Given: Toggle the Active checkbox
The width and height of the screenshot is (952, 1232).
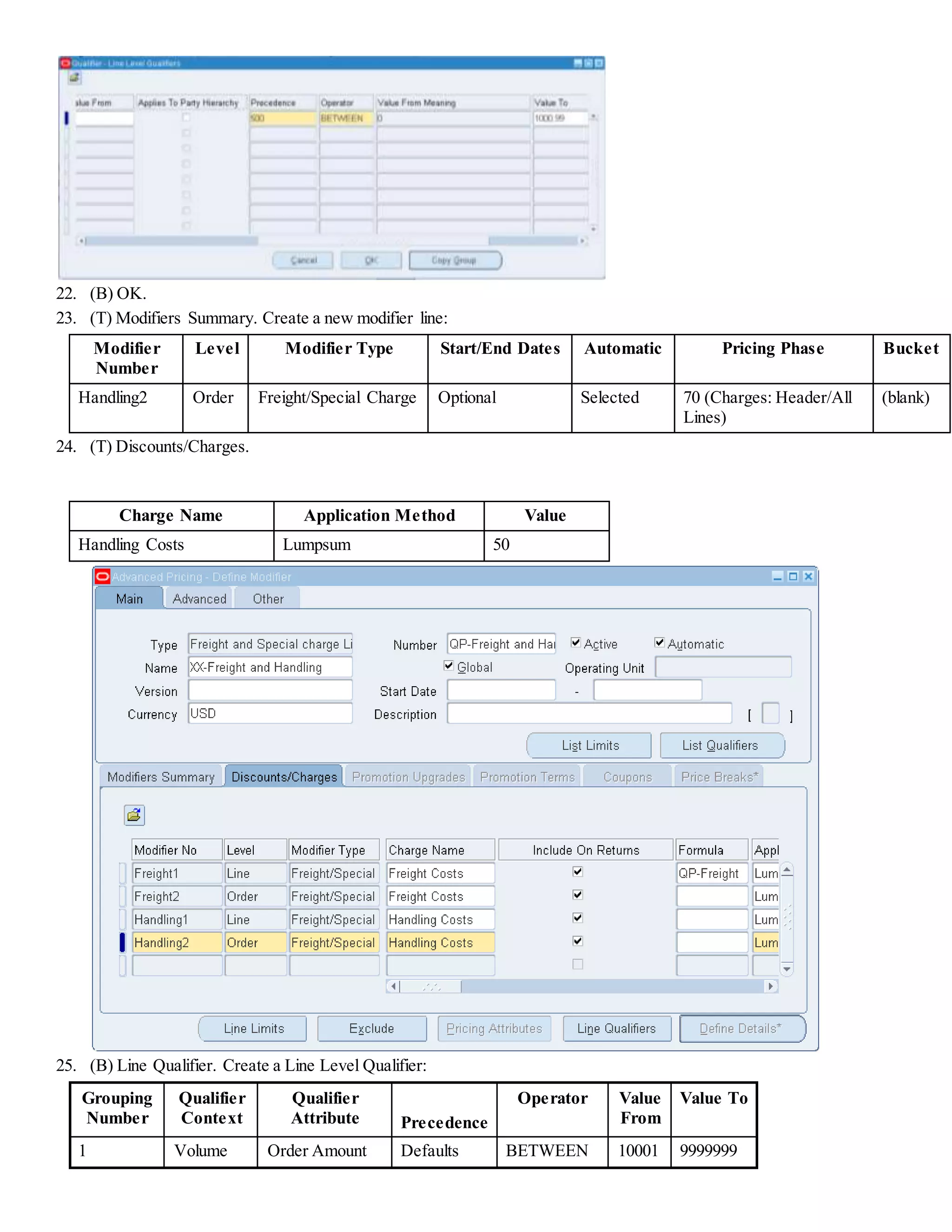Looking at the screenshot, I should point(576,642).
